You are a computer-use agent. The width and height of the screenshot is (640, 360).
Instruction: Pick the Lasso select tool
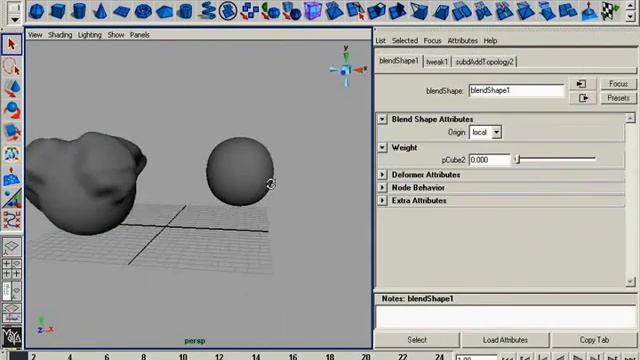pyautogui.click(x=11, y=66)
